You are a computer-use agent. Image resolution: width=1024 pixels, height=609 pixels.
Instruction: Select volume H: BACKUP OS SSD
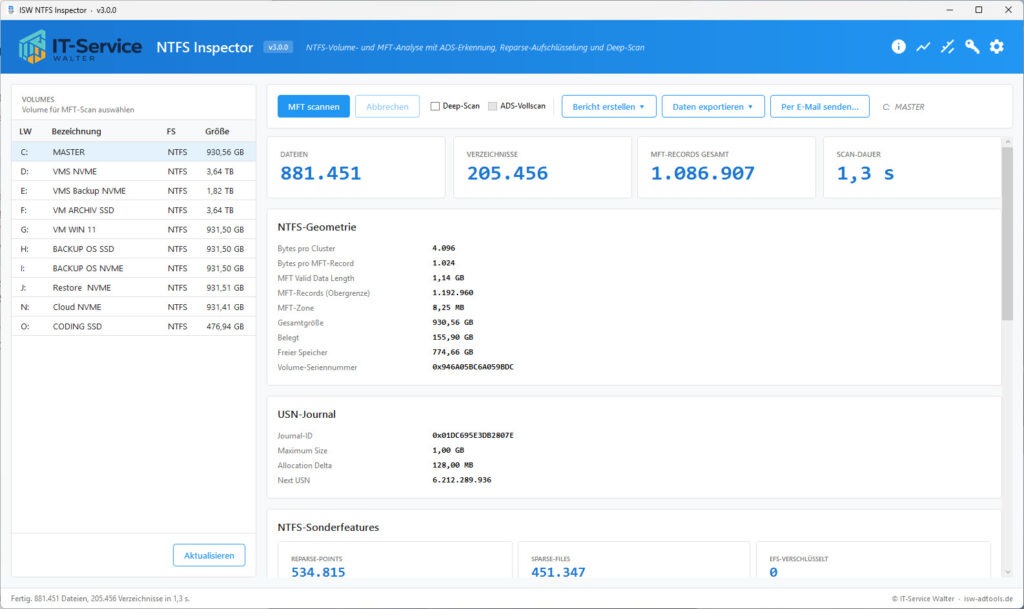[x=133, y=249]
